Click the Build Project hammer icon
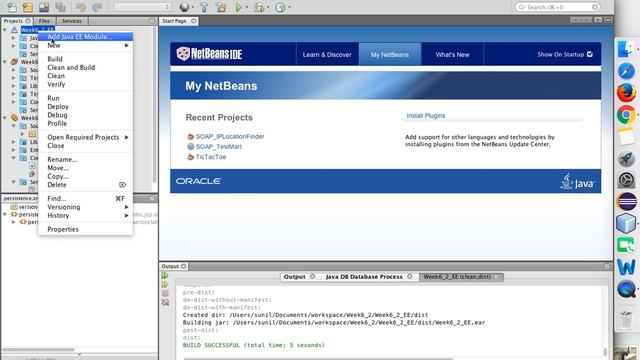 pyautogui.click(x=204, y=7)
